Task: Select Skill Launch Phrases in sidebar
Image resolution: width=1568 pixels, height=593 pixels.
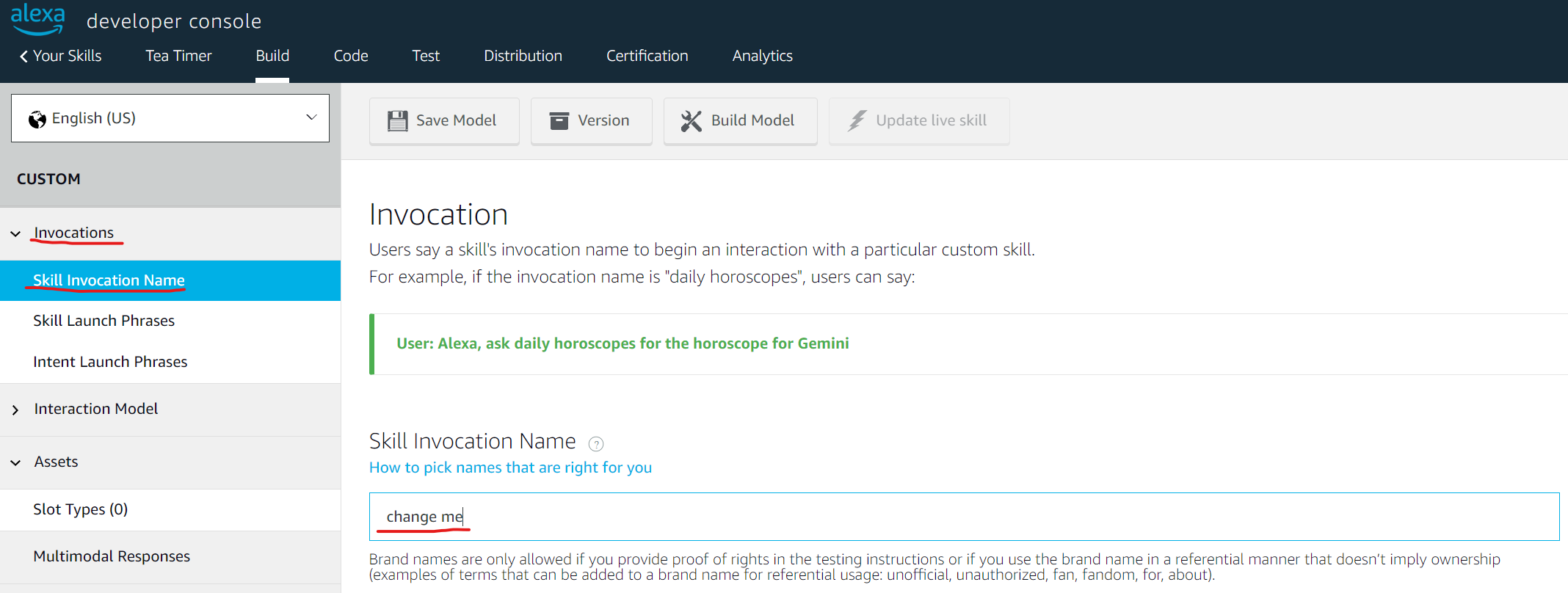Action: tap(170, 321)
